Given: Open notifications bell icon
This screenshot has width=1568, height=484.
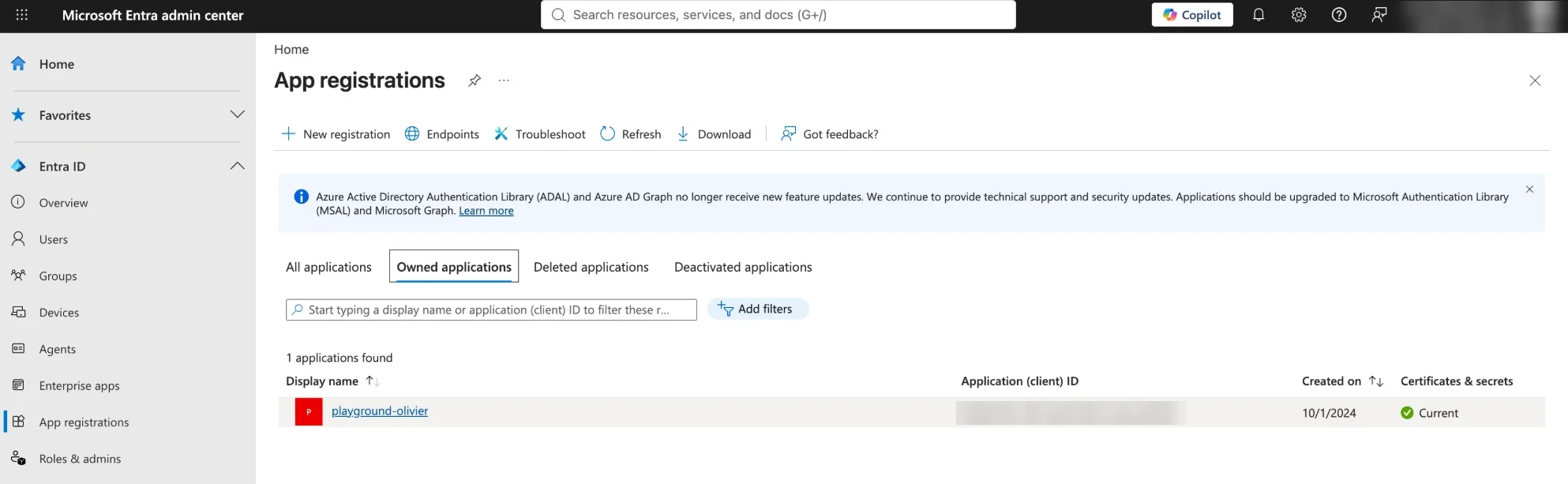Looking at the screenshot, I should click(1259, 15).
